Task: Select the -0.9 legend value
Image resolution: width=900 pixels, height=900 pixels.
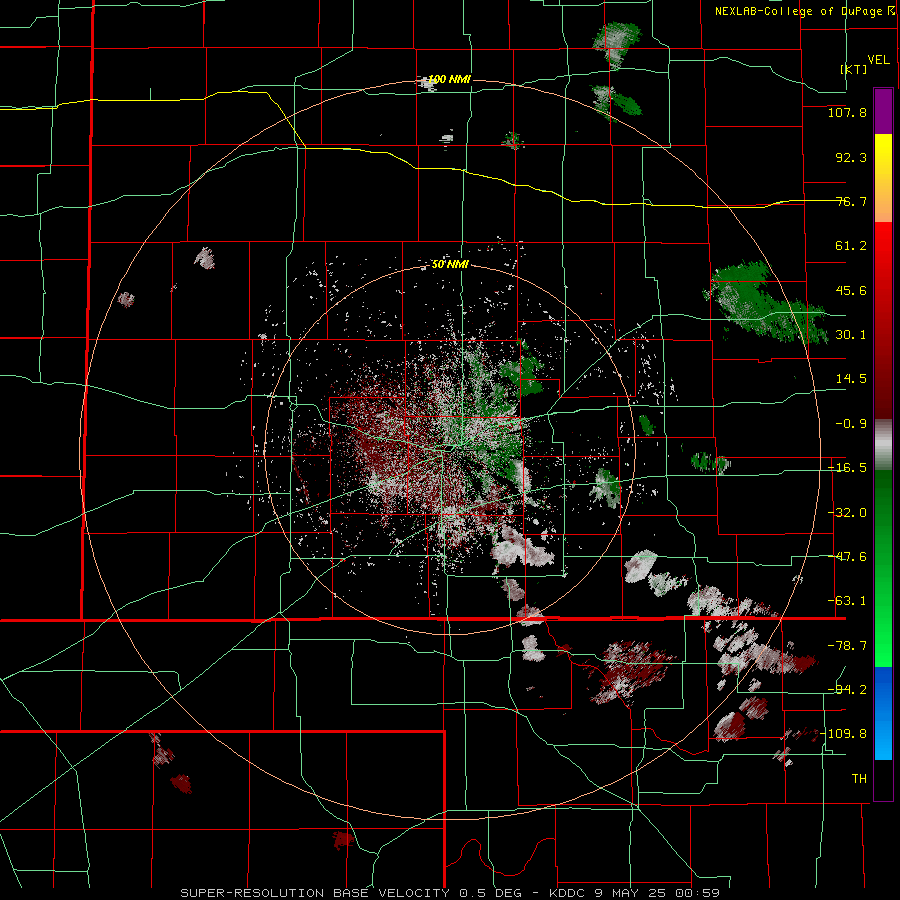Action: [851, 424]
